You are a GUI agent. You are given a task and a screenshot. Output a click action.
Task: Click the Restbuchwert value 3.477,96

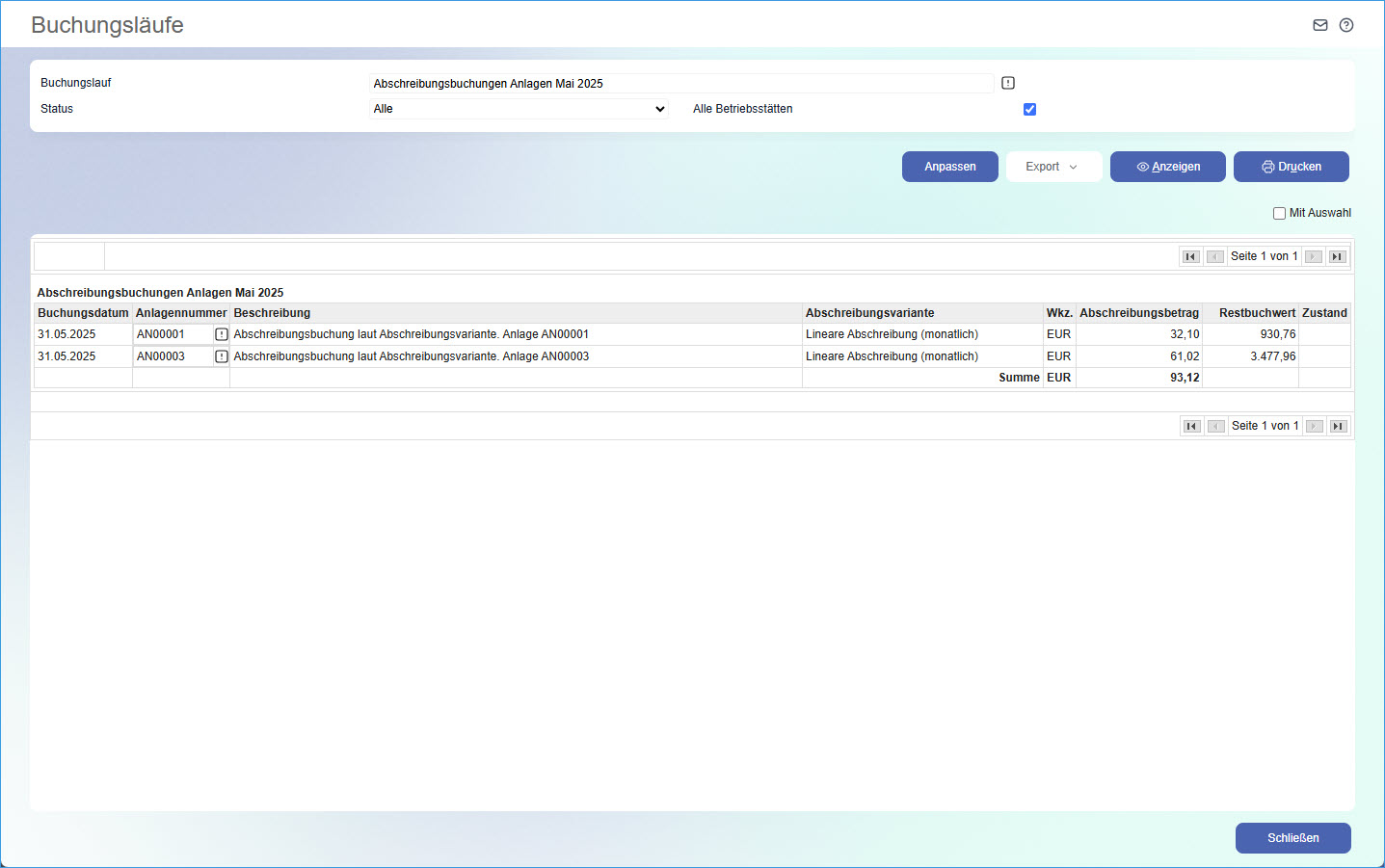[x=1273, y=356]
